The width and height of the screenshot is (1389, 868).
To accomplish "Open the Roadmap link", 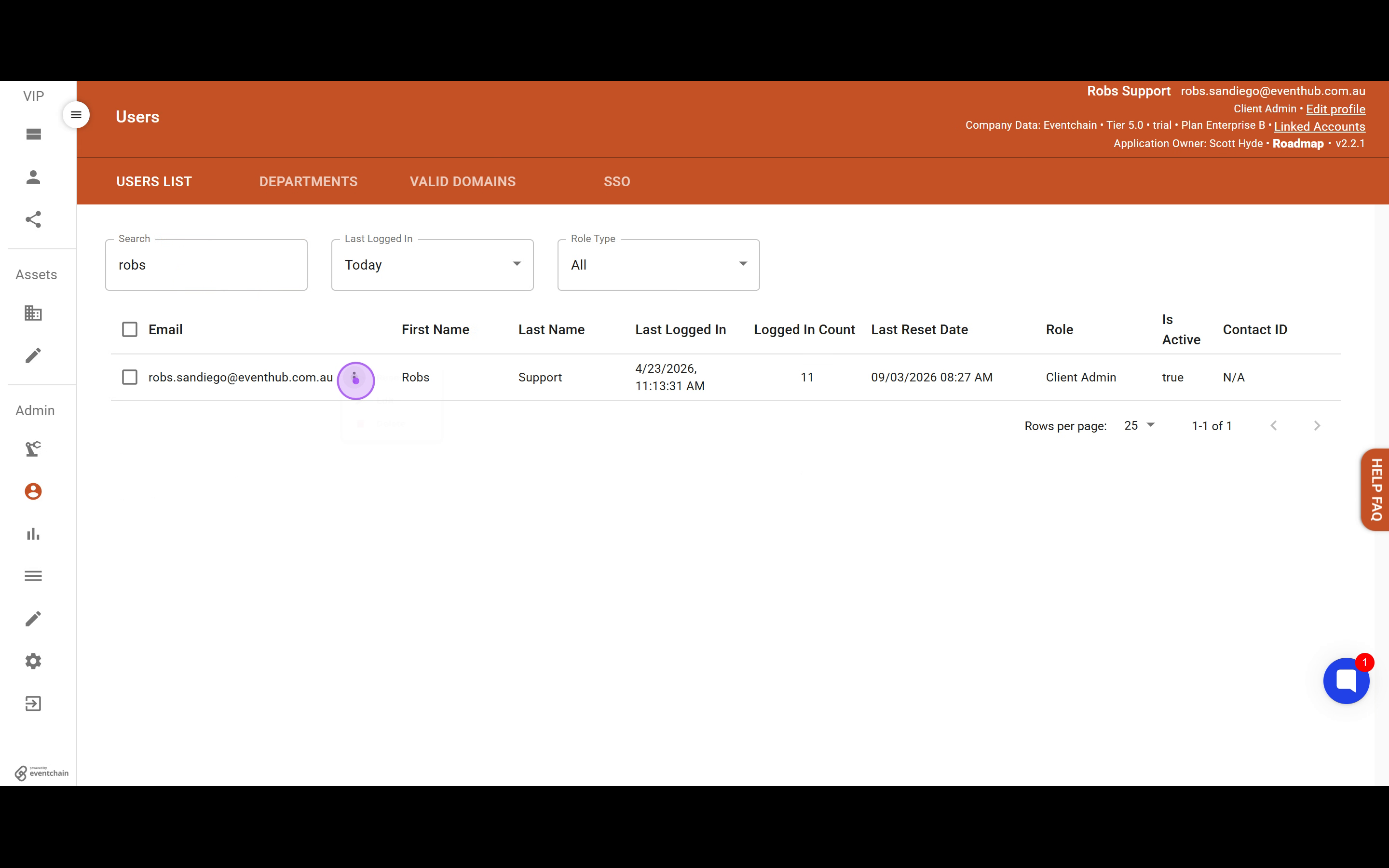I will tap(1298, 144).
